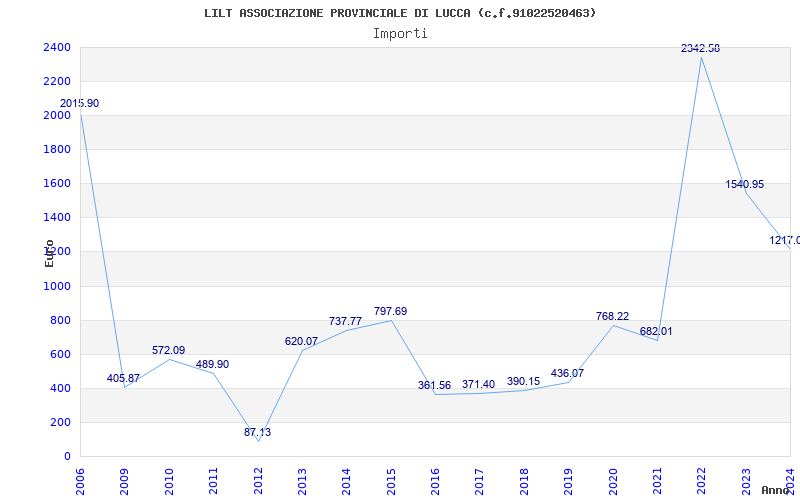Select the x-axis year 2021
This screenshot has width=800, height=500.
point(657,481)
